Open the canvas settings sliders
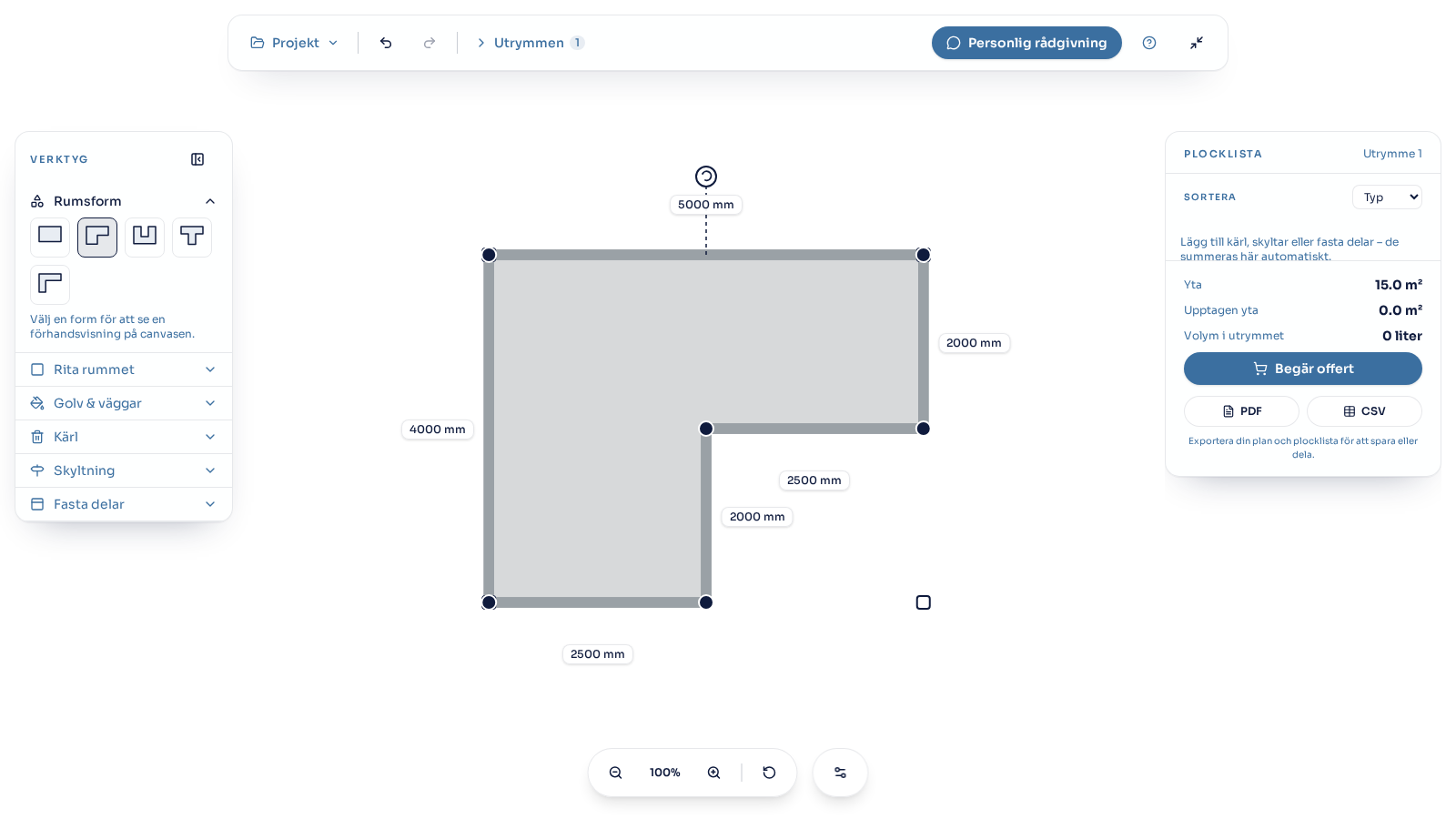1456x819 pixels. pos(840,773)
